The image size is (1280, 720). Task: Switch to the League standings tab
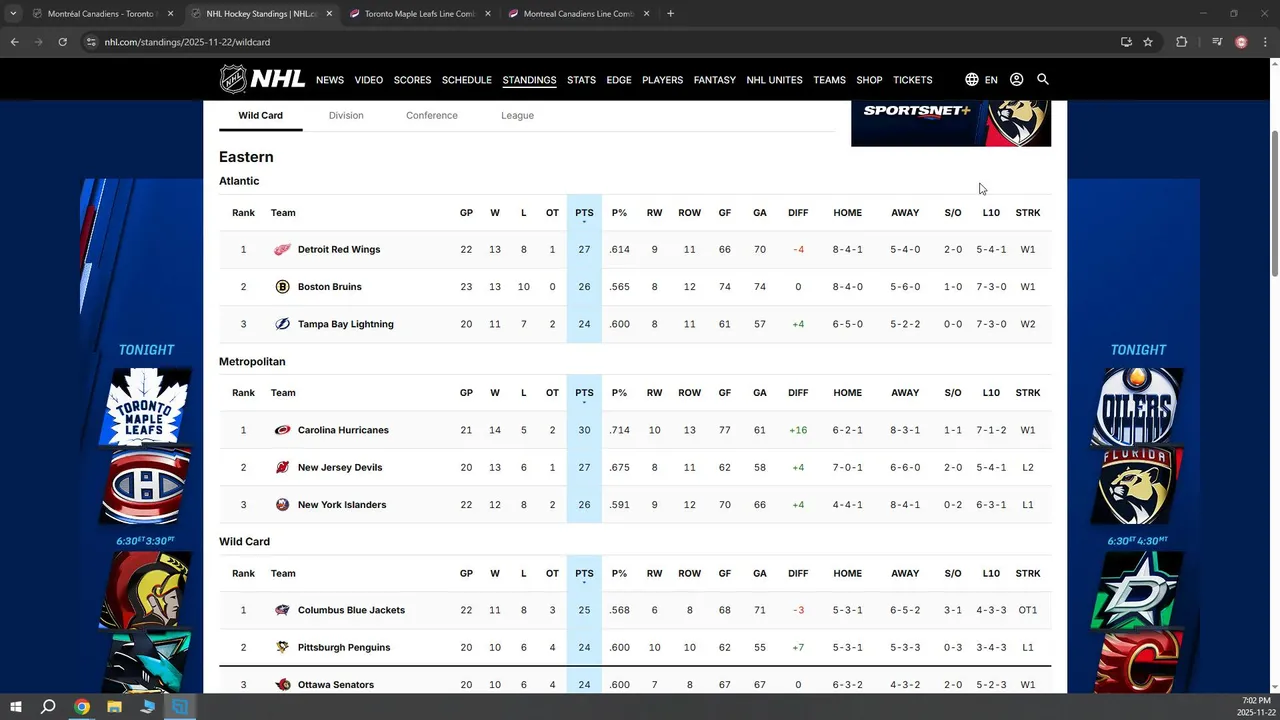[517, 115]
